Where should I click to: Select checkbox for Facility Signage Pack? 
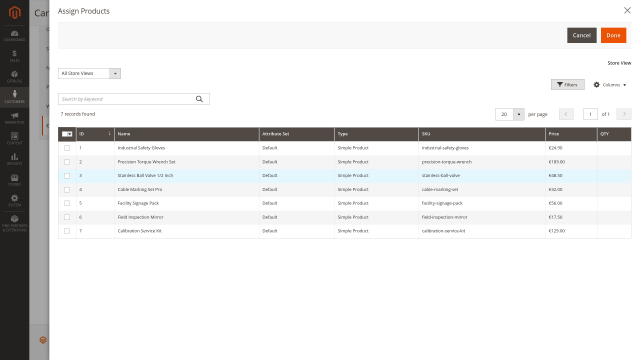click(67, 203)
